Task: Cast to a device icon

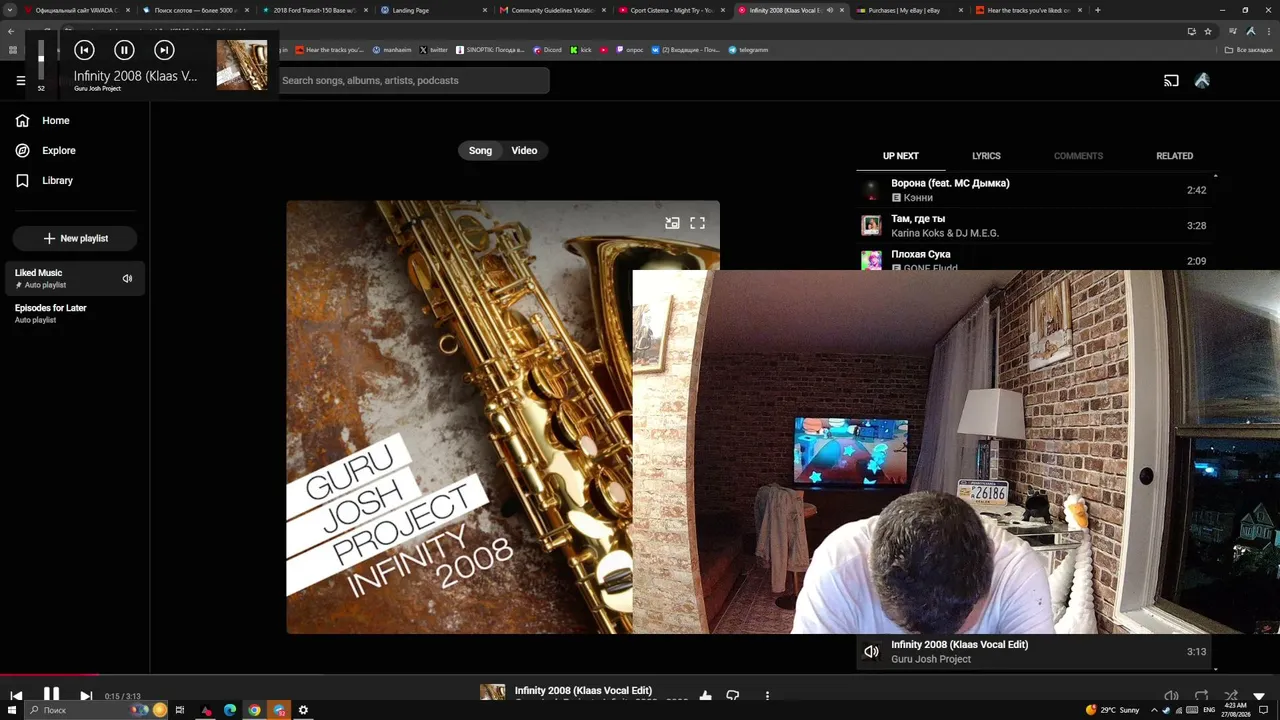Action: tap(1171, 81)
